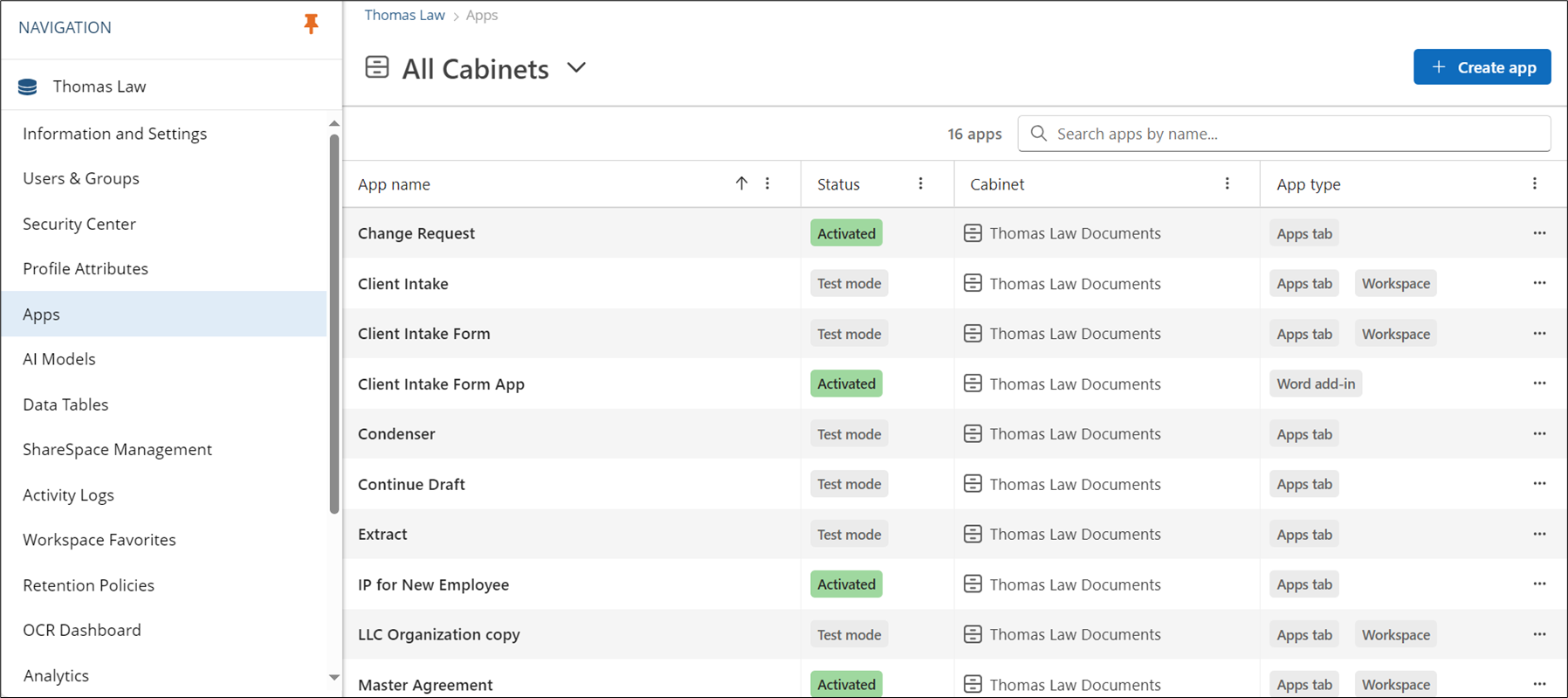The image size is (1568, 698).
Task: Click the magnifier icon in the search box
Action: pos(1038,134)
